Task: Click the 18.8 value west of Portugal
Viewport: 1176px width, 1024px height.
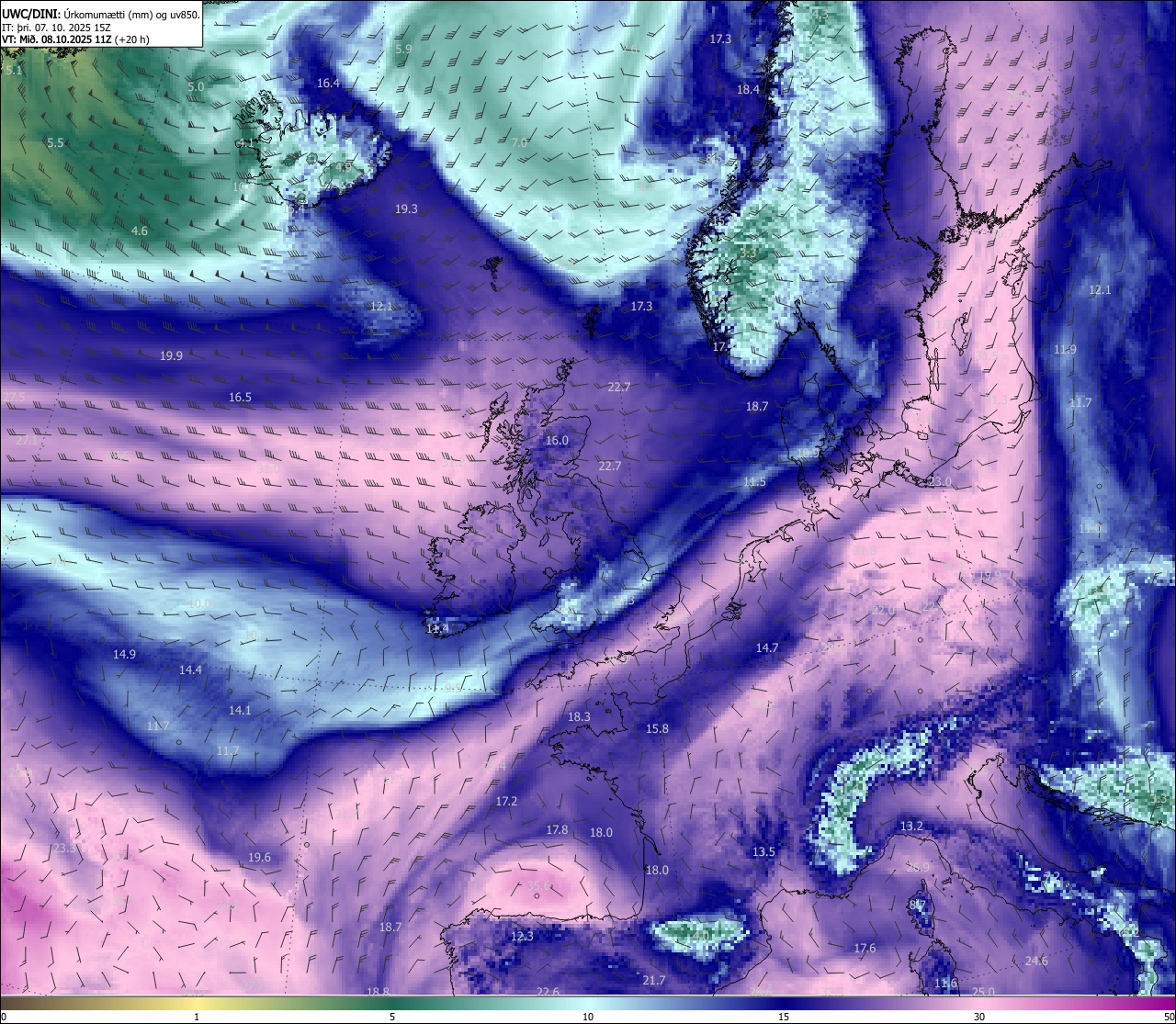Action: click(x=378, y=991)
